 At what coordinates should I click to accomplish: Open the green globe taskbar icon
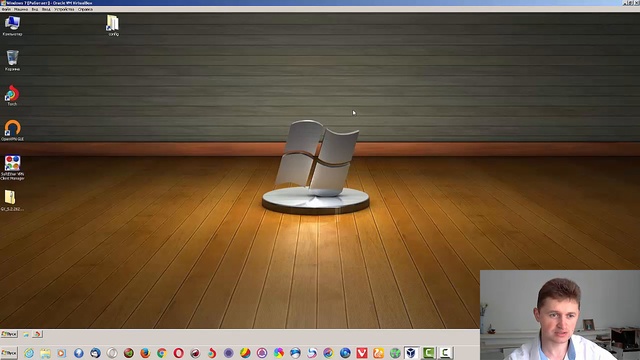(x=395, y=353)
